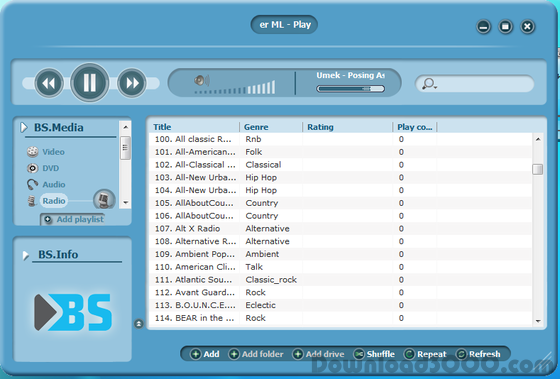560x379 pixels.
Task: Skip to previous track with rewind button
Action: pos(49,83)
